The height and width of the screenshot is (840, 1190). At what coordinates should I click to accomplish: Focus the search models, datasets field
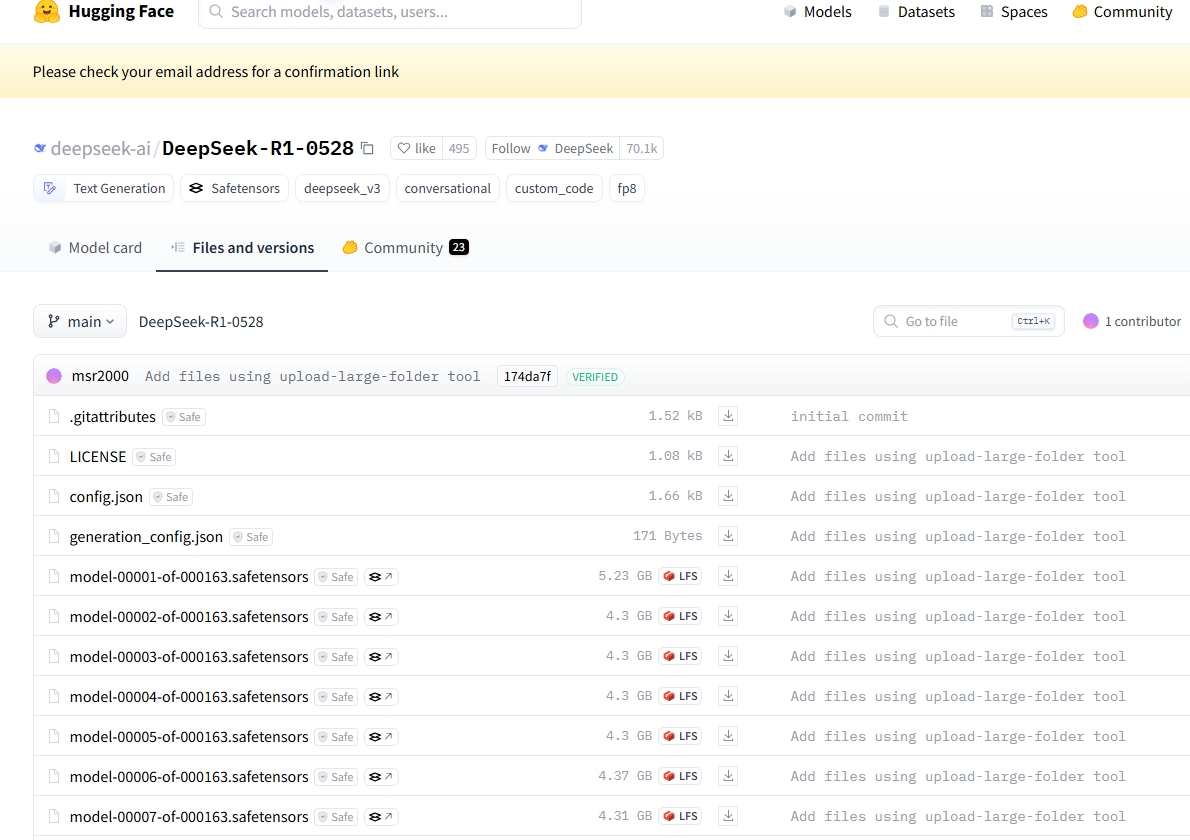pyautogui.click(x=389, y=12)
